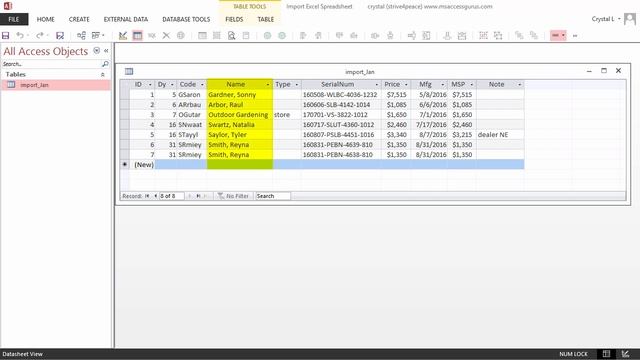Click the MSP cell $3,215
640x360 pixels.
(x=462, y=135)
